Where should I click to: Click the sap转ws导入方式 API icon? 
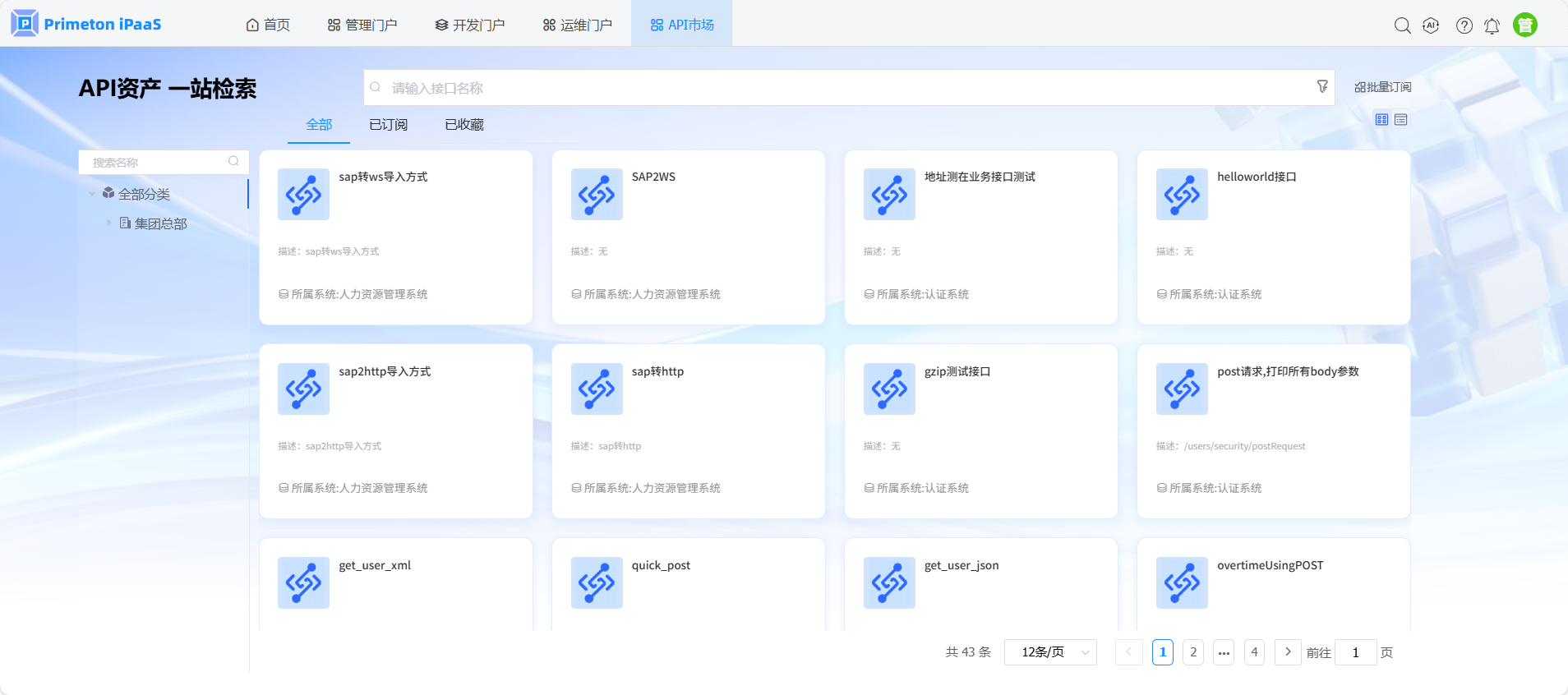303,195
